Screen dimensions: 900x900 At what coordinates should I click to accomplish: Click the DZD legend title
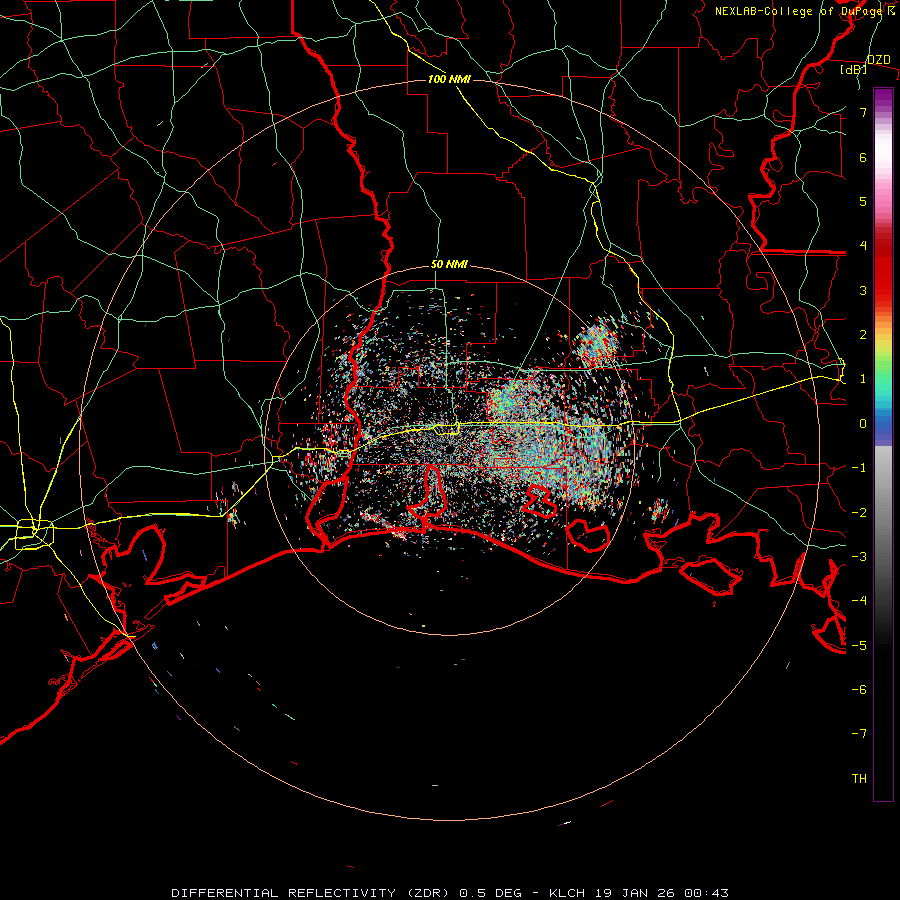click(878, 60)
